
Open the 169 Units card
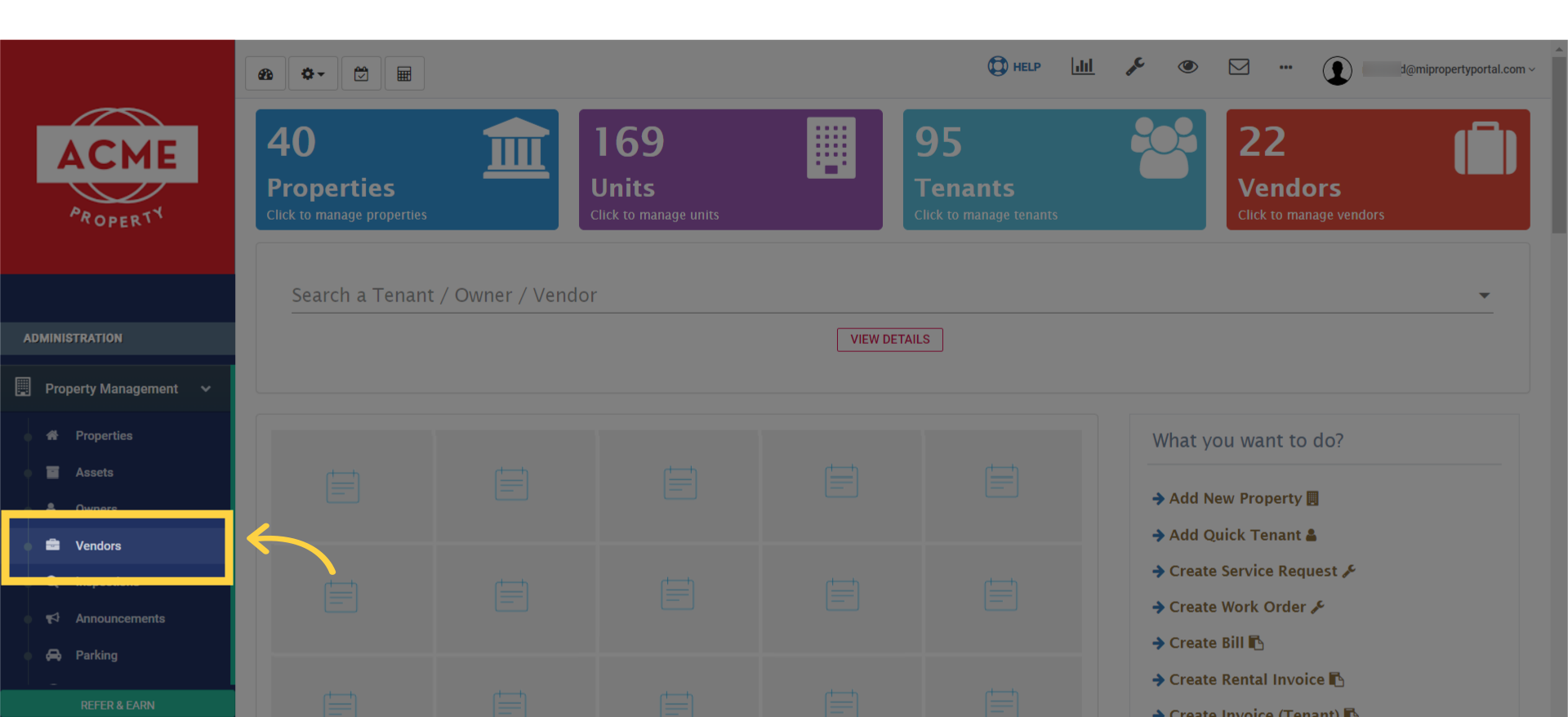730,170
